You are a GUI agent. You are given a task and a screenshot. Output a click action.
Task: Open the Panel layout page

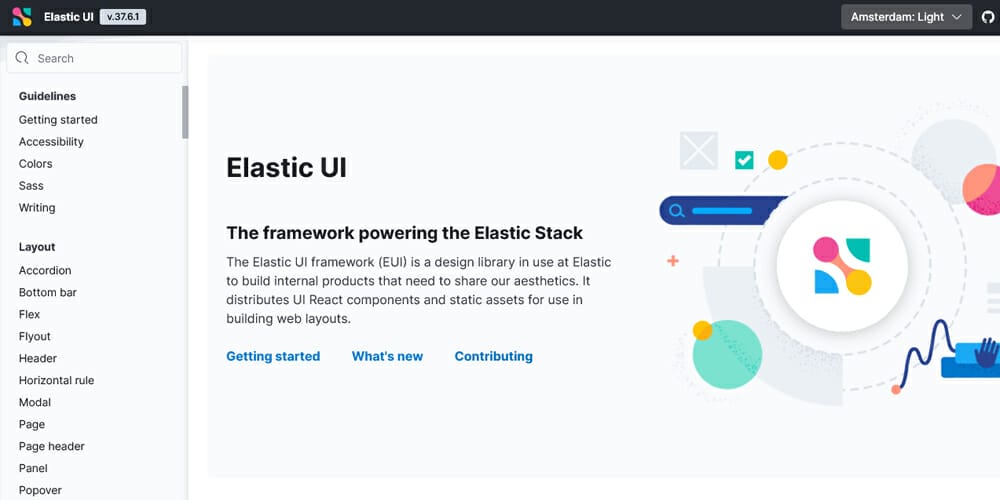click(33, 469)
